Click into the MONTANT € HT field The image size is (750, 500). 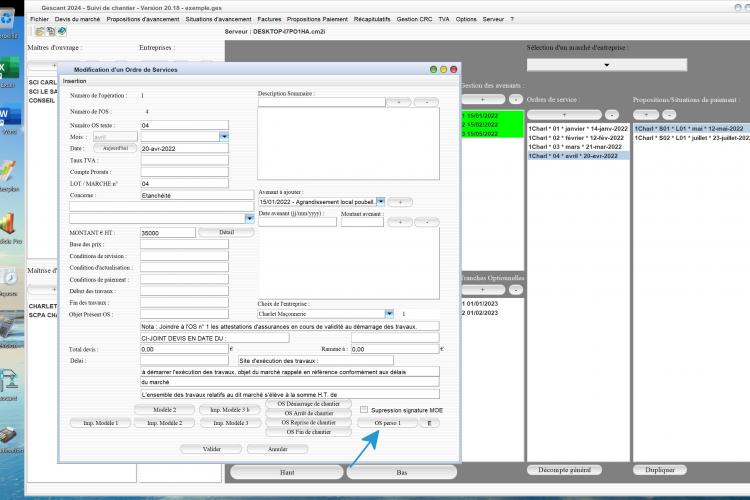point(168,233)
